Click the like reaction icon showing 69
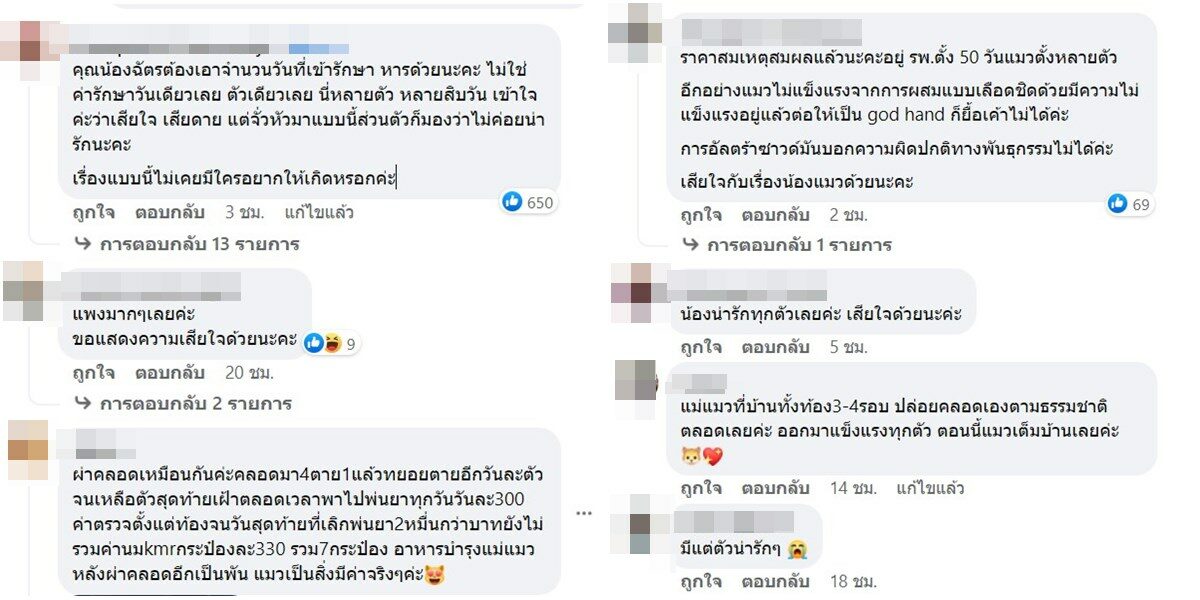The height and width of the screenshot is (600, 1200). tap(1118, 204)
